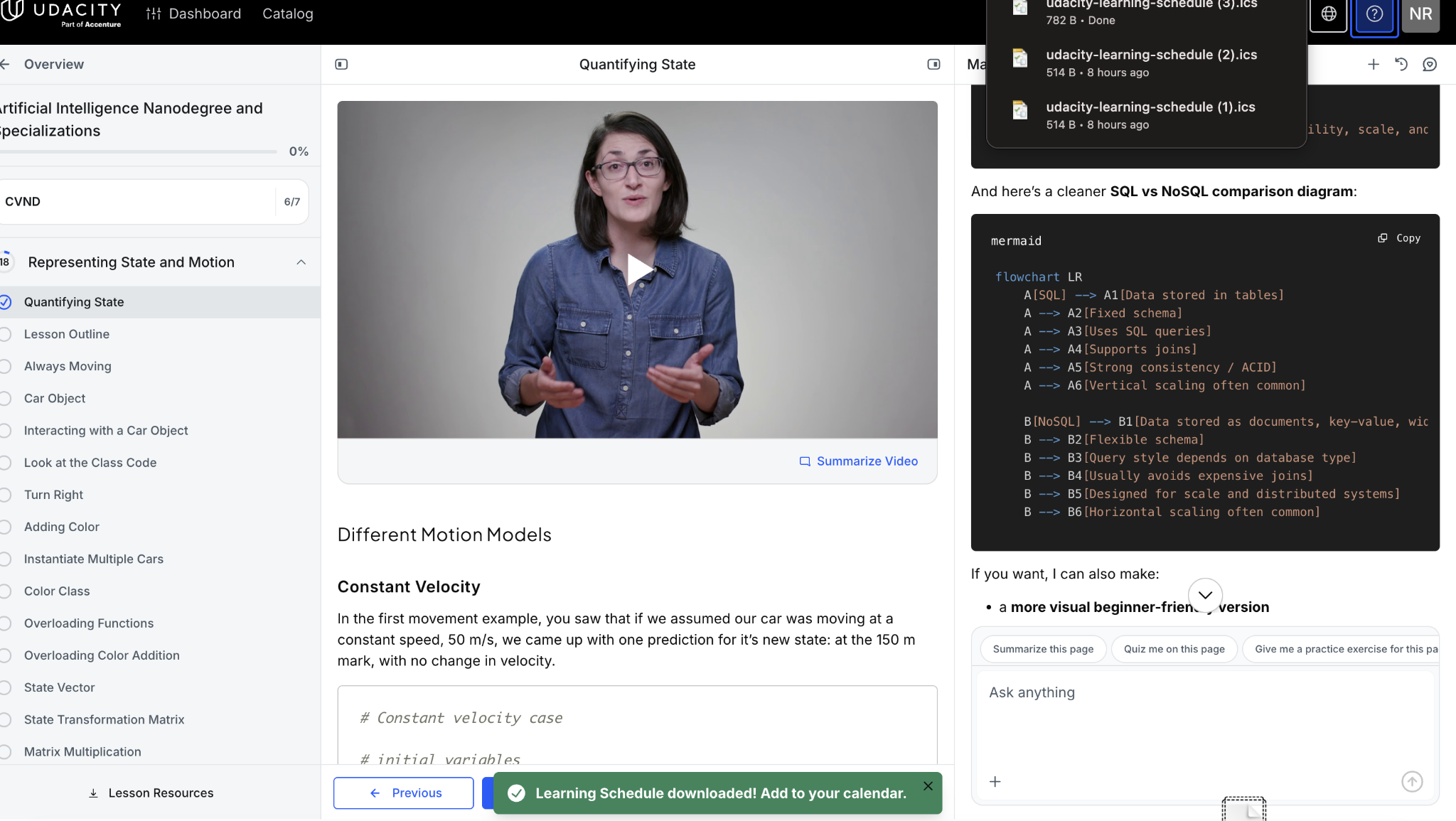
Task: Start a new chat with plus icon
Action: coord(1374,64)
